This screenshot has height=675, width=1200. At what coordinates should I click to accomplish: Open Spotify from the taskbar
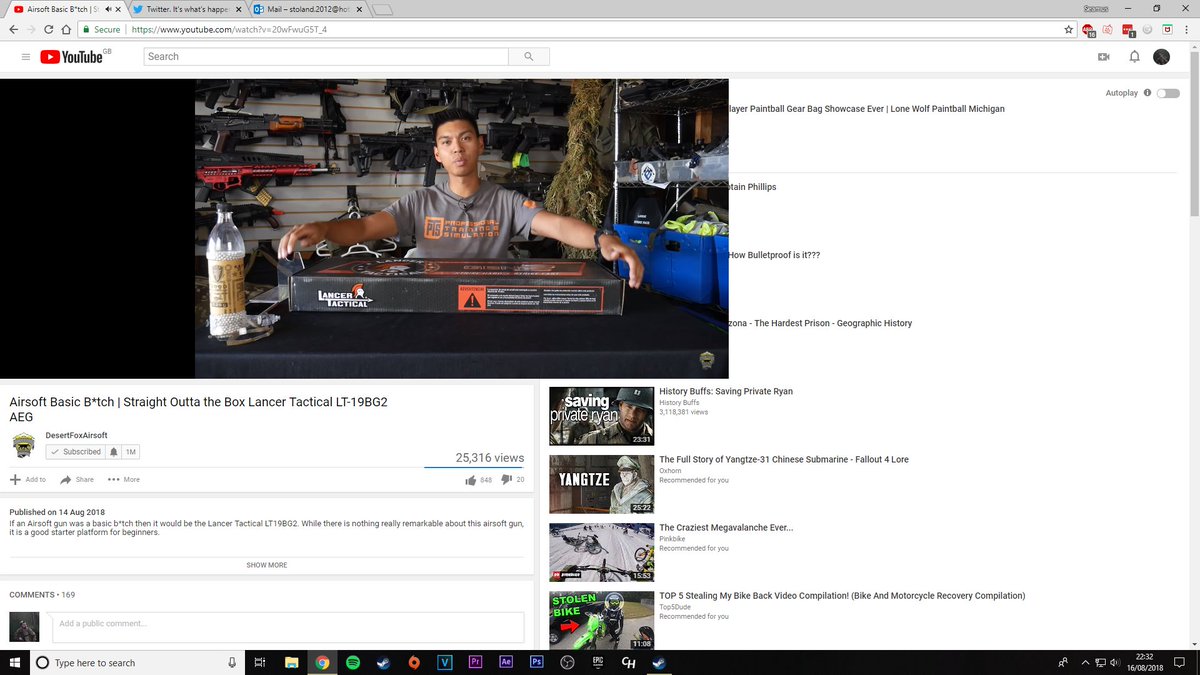click(x=353, y=662)
